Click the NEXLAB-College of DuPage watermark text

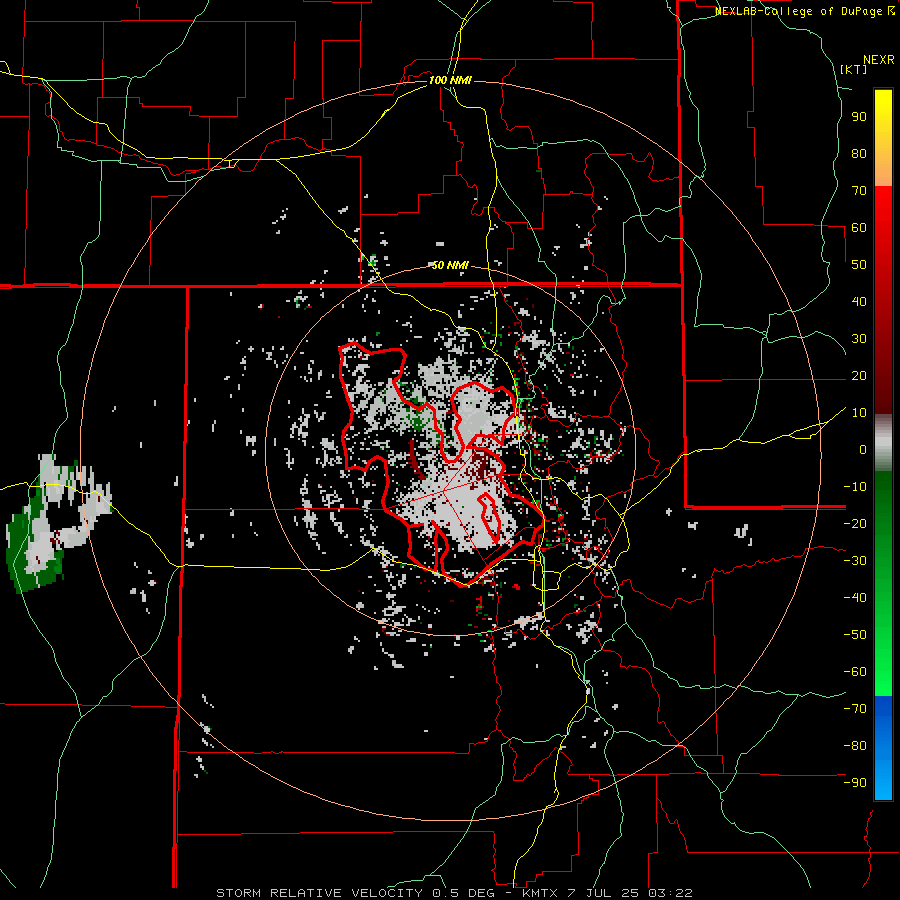click(x=804, y=11)
